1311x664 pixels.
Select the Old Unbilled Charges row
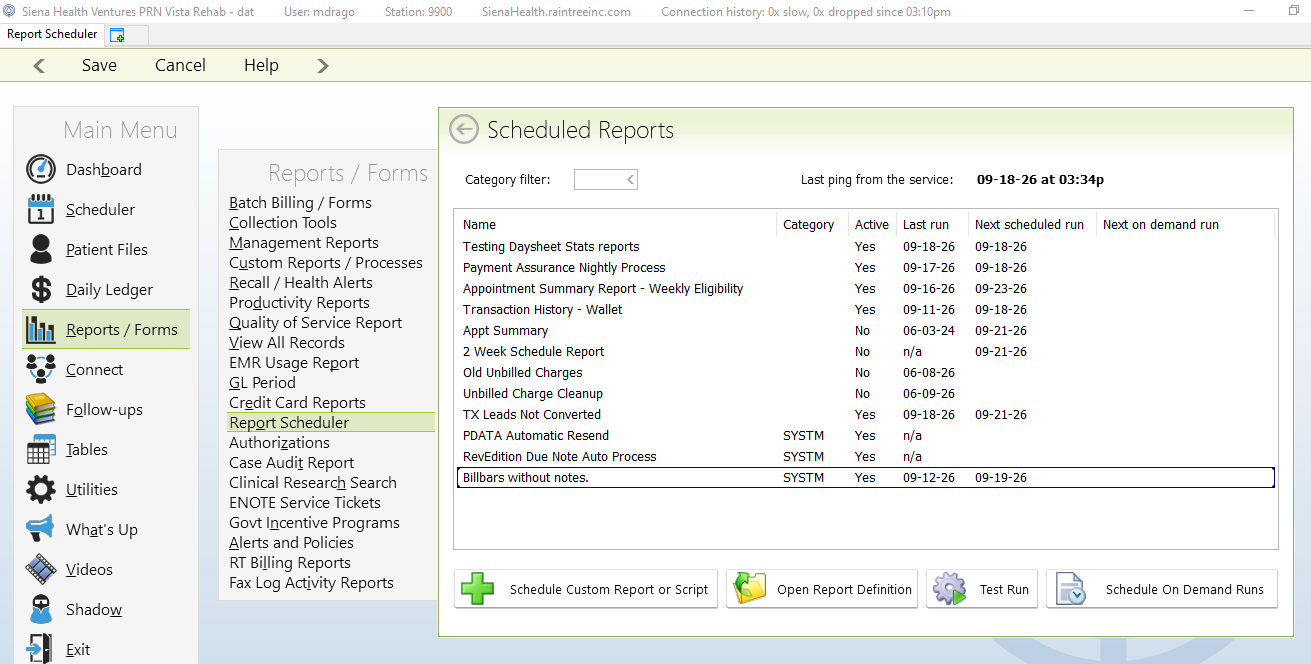[866, 372]
